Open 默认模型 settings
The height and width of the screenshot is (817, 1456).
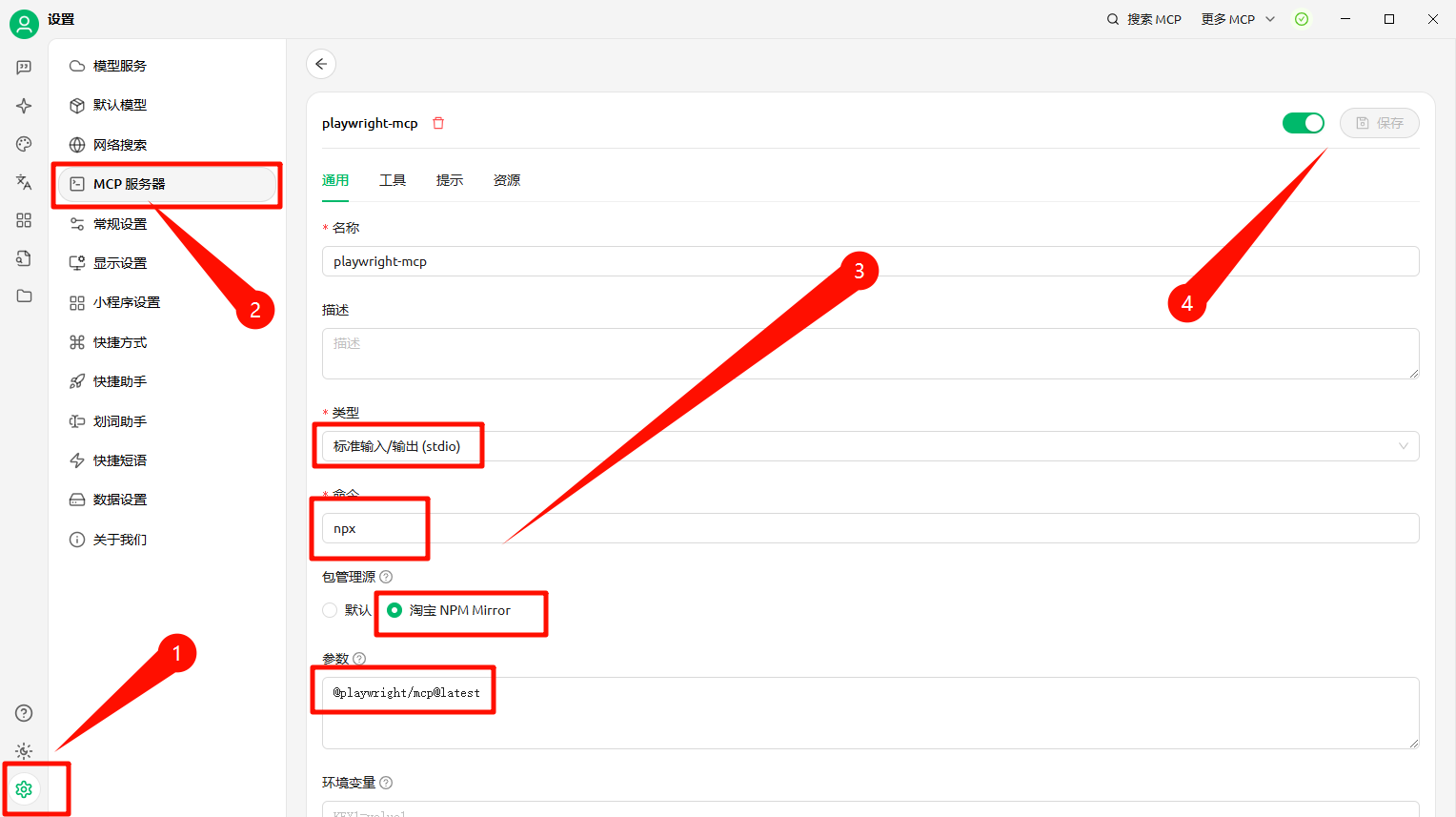click(168, 105)
